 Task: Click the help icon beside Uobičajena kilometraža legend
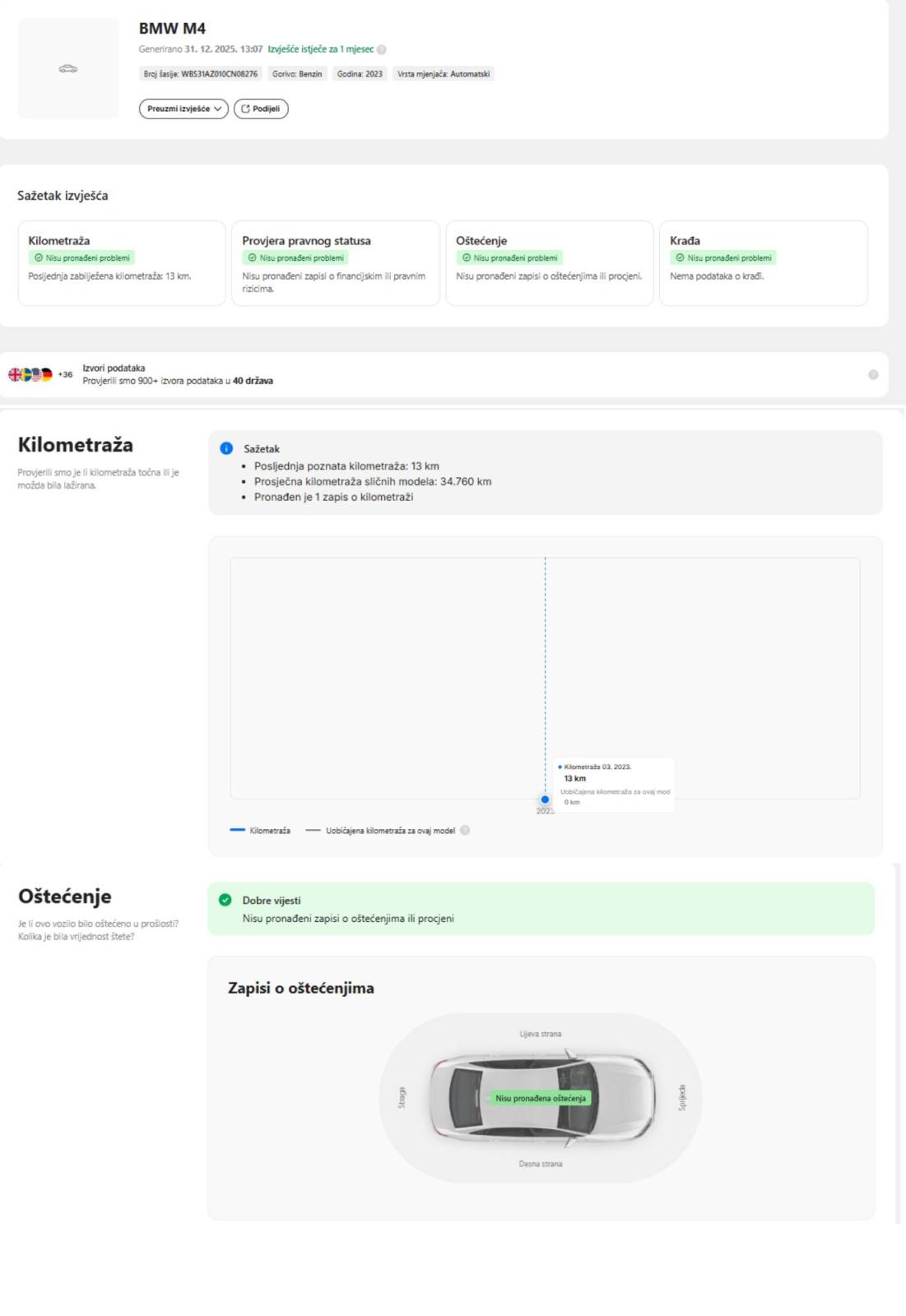coord(465,831)
